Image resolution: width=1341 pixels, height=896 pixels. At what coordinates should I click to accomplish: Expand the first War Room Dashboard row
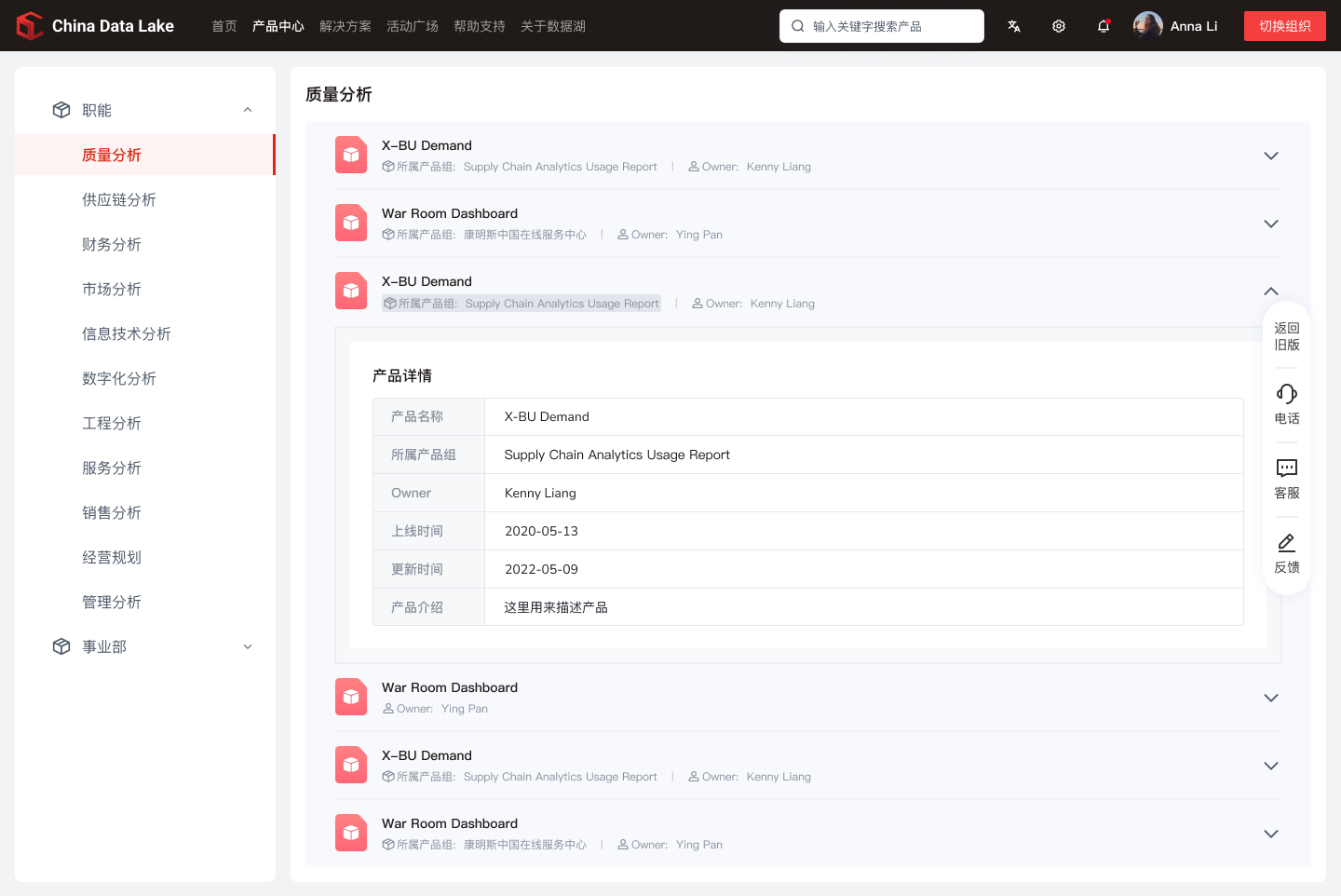click(1271, 224)
